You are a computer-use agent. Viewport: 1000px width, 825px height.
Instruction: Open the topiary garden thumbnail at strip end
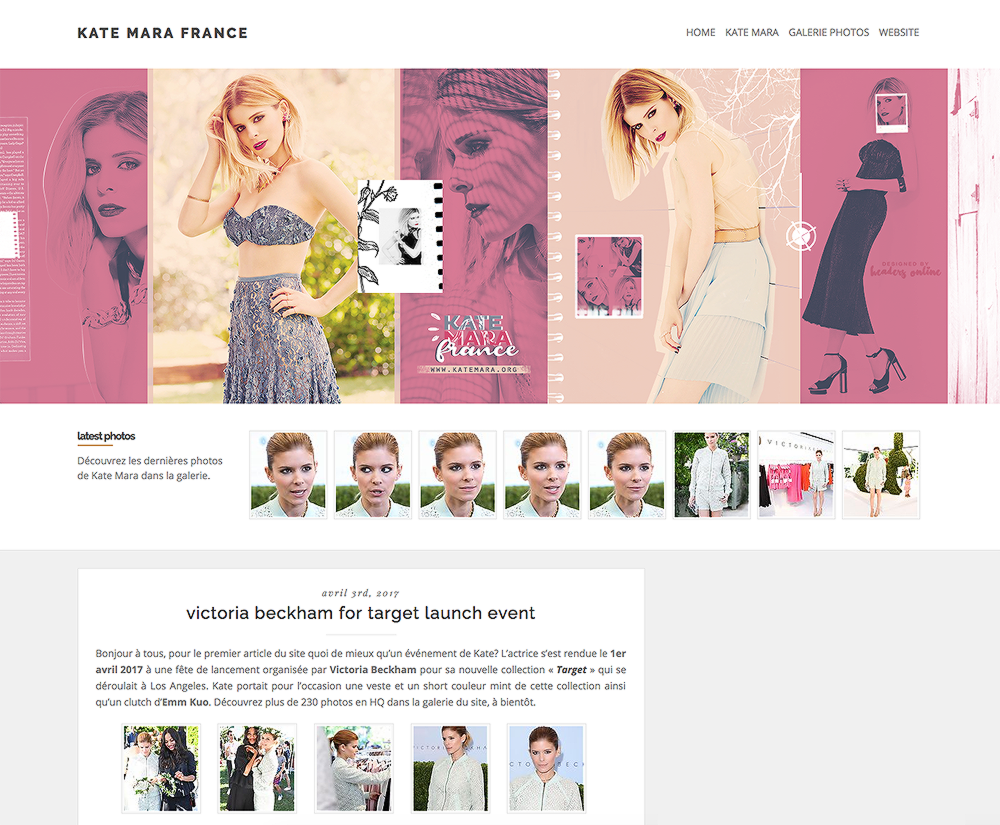881,475
